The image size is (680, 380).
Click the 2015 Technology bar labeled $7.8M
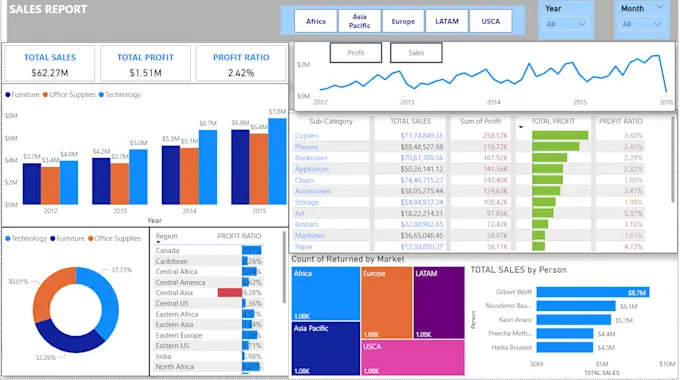tap(278, 161)
